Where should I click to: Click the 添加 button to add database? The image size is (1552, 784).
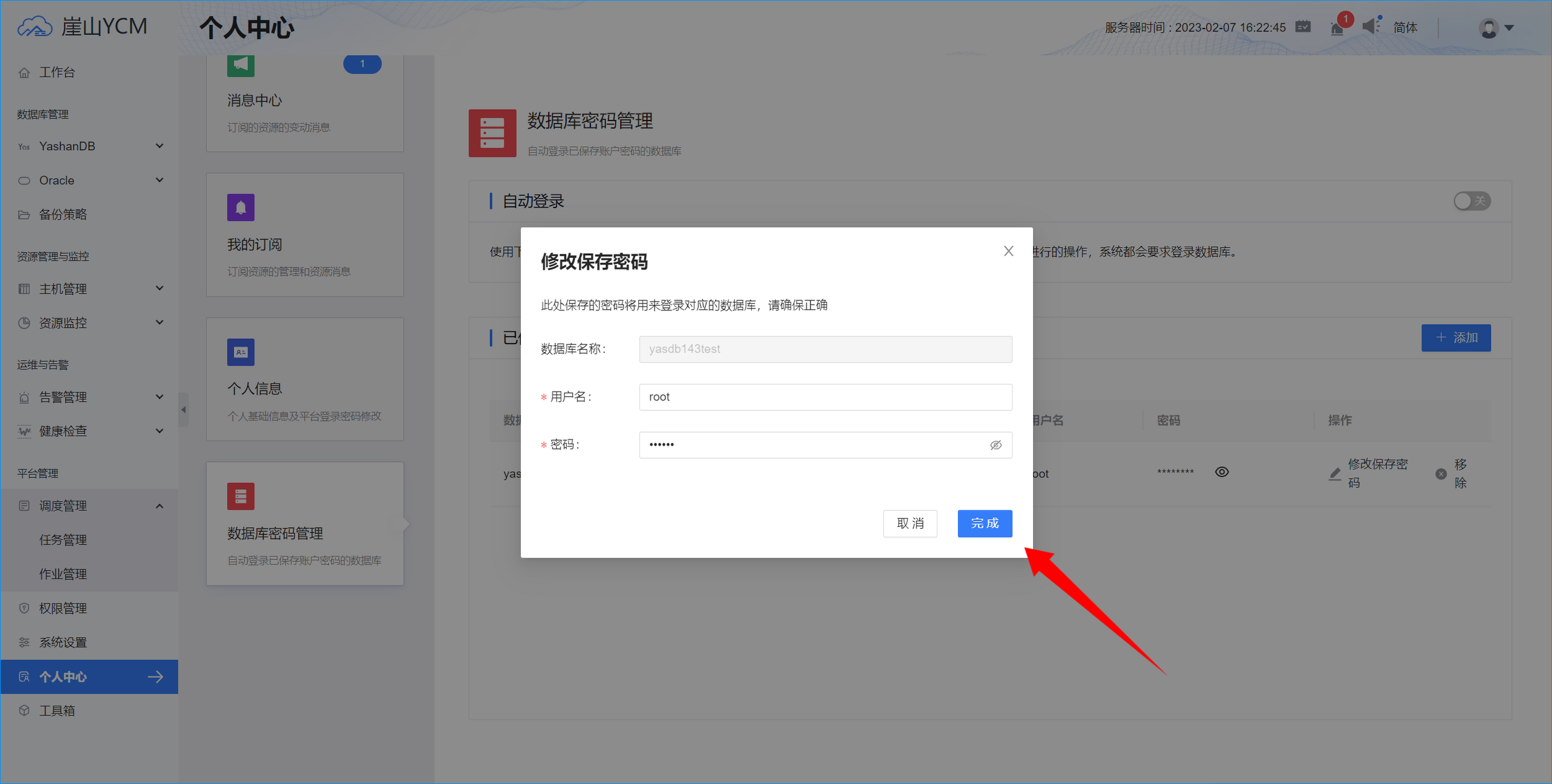click(1456, 338)
